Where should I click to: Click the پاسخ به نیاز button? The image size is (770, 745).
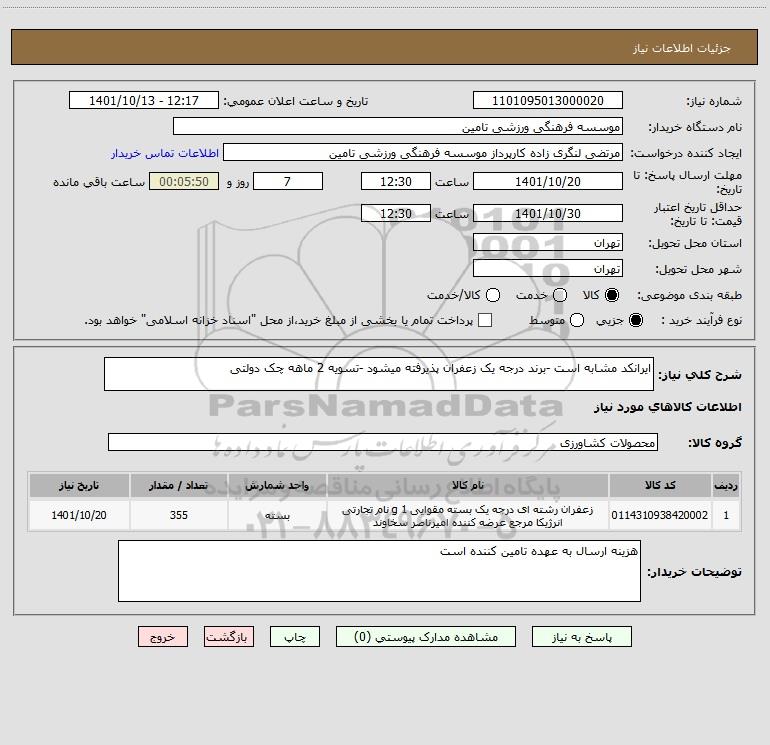[581, 636]
